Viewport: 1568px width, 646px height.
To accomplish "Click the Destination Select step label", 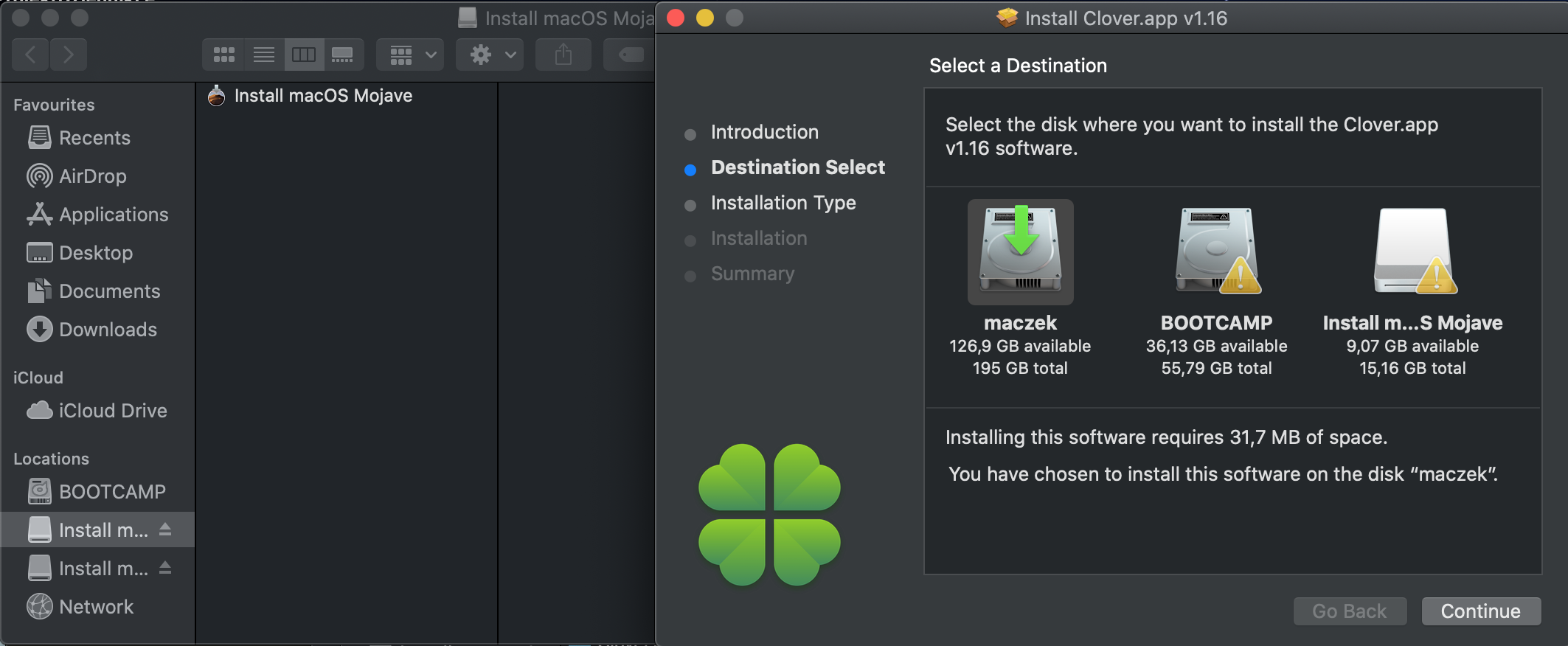I will click(x=798, y=167).
